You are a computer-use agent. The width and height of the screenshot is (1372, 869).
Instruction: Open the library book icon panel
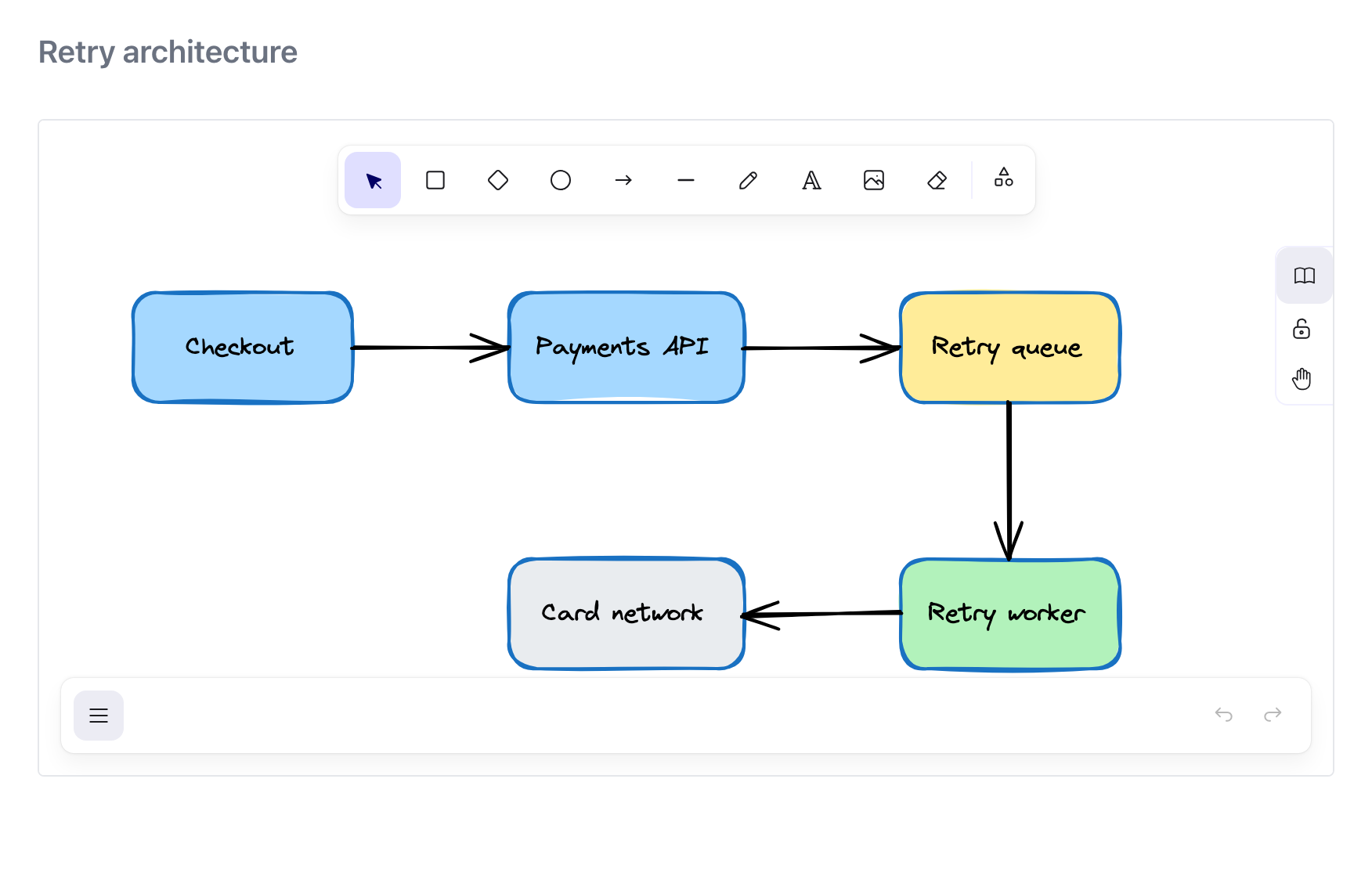(1305, 276)
